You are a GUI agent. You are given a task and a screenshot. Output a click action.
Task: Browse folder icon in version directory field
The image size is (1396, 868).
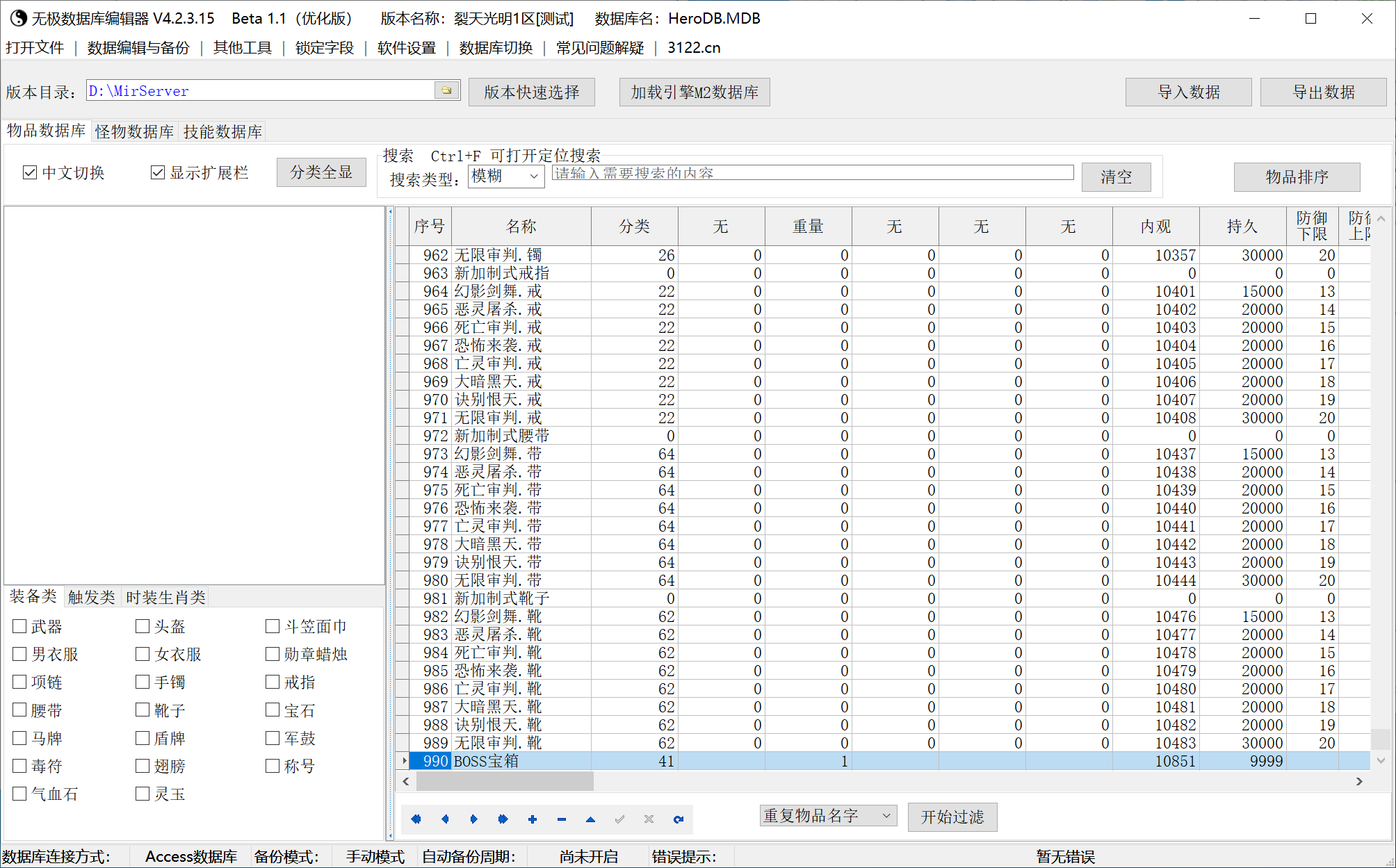coord(446,90)
